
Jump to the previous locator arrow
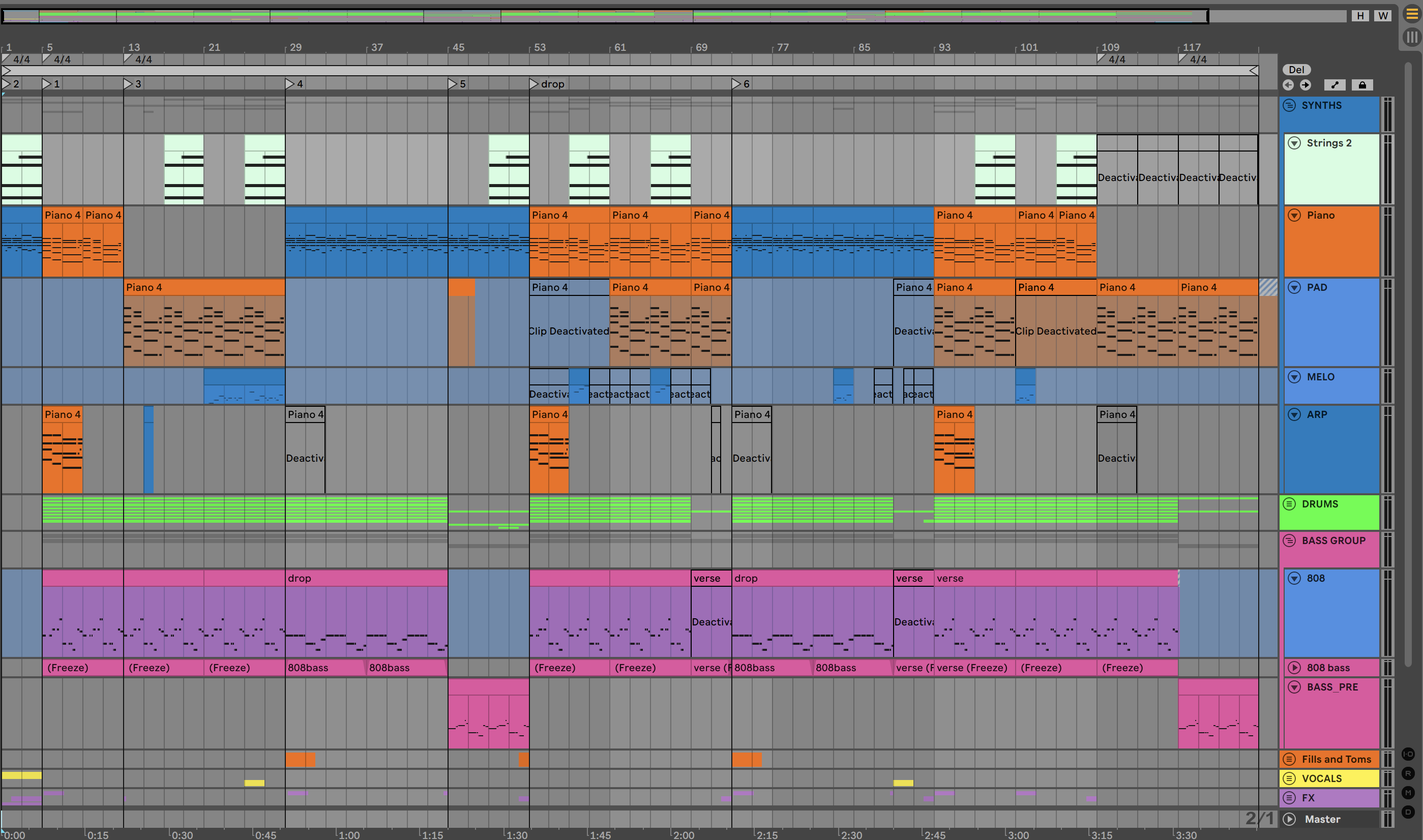pyautogui.click(x=1288, y=85)
